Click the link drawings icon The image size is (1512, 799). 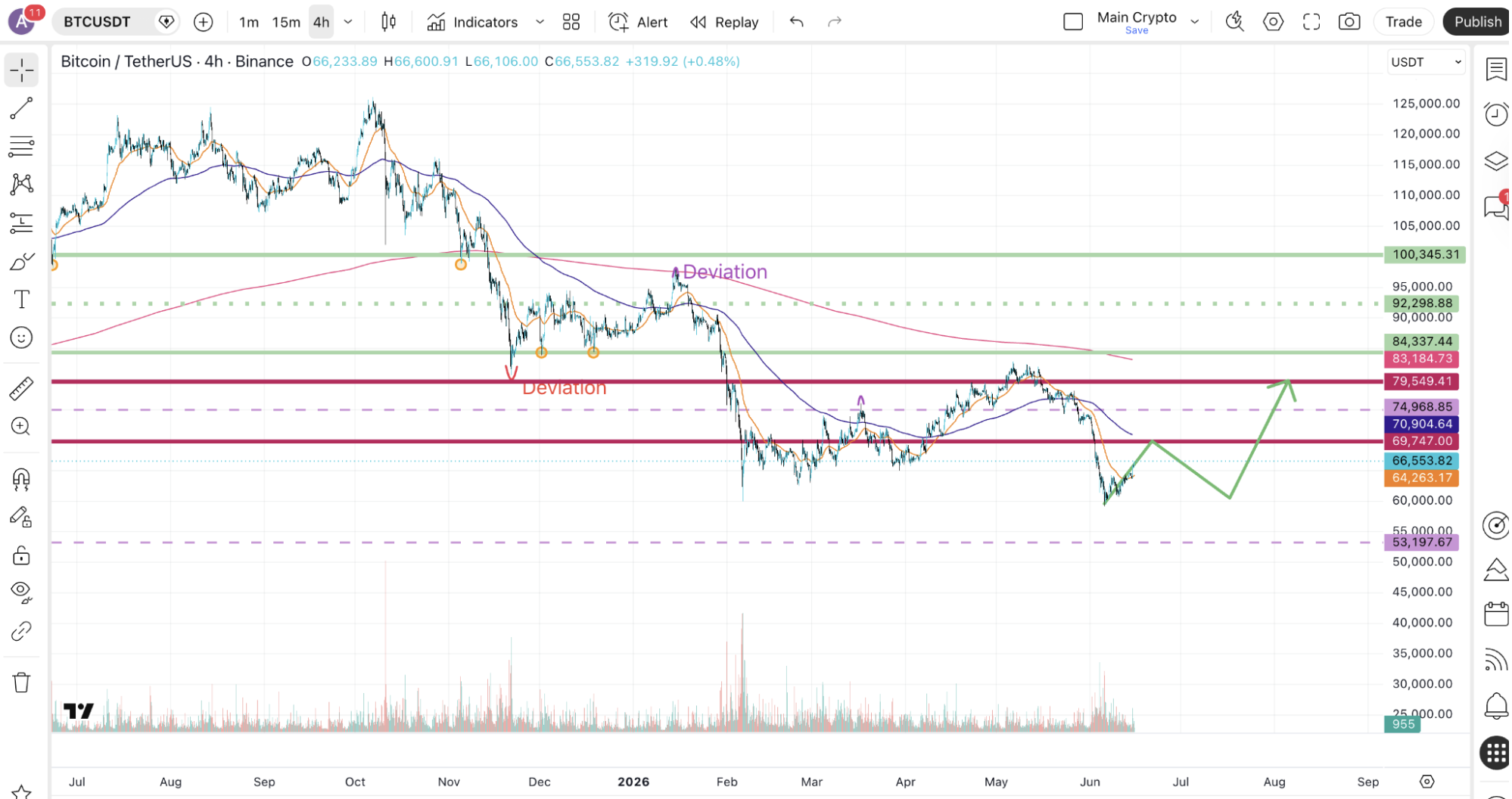tap(21, 631)
